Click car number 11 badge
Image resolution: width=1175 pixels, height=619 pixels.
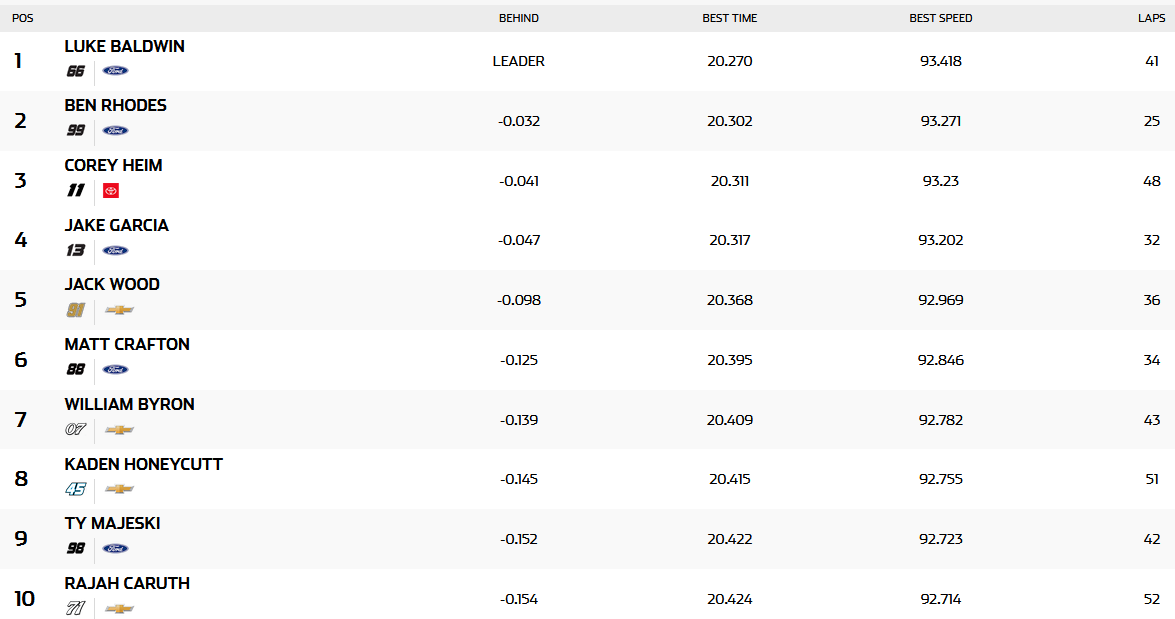(x=76, y=191)
